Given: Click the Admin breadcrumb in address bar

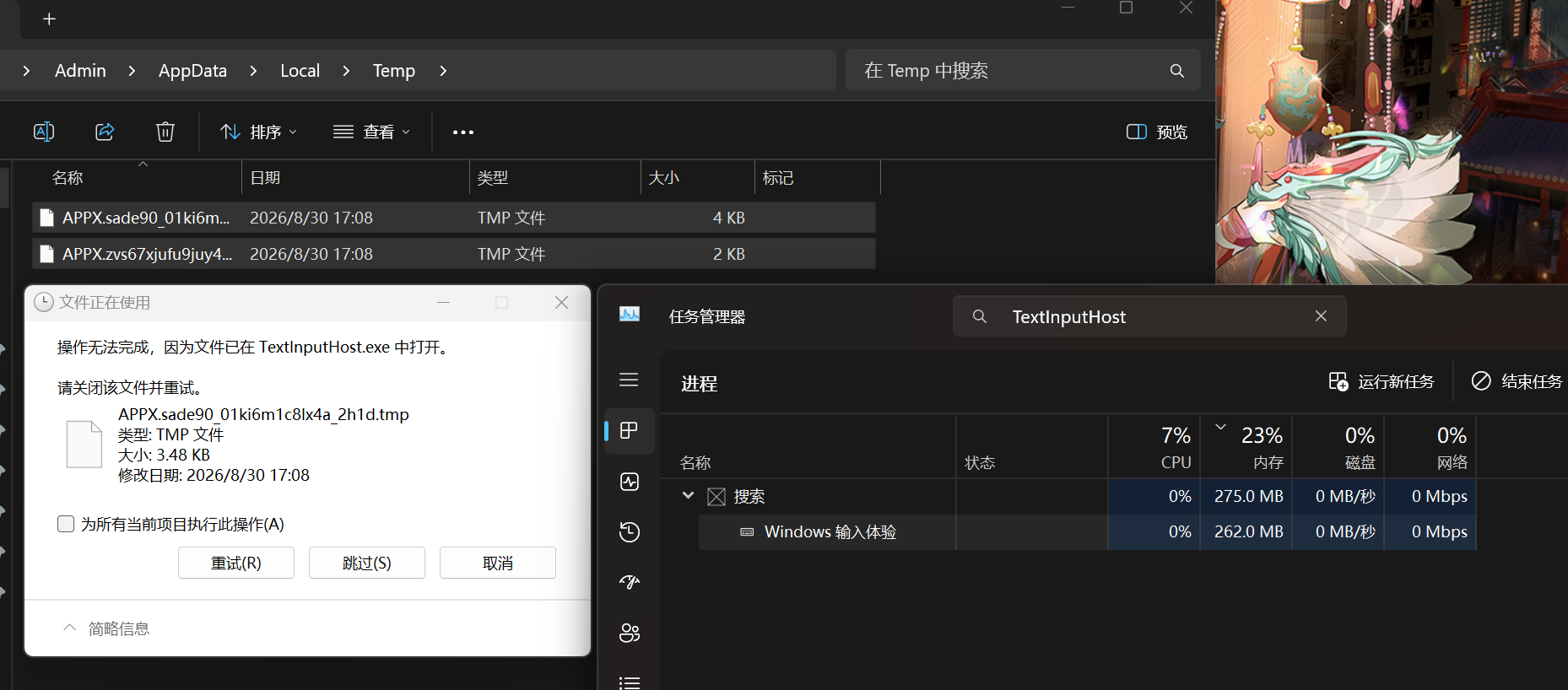Looking at the screenshot, I should pos(80,71).
